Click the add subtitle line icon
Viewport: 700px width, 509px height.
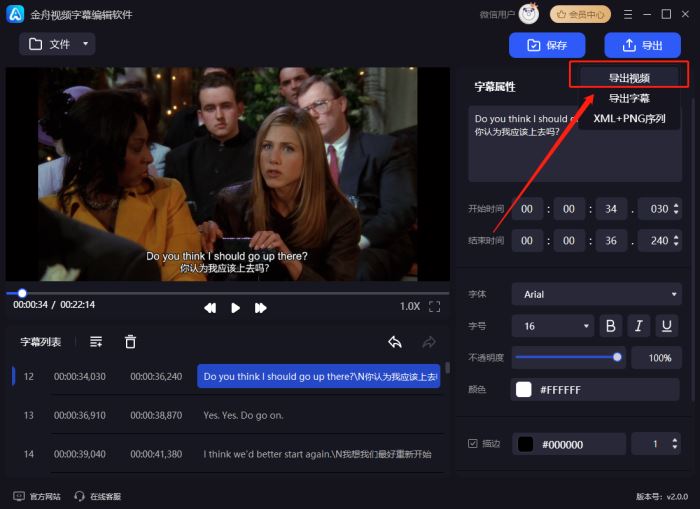[96, 342]
